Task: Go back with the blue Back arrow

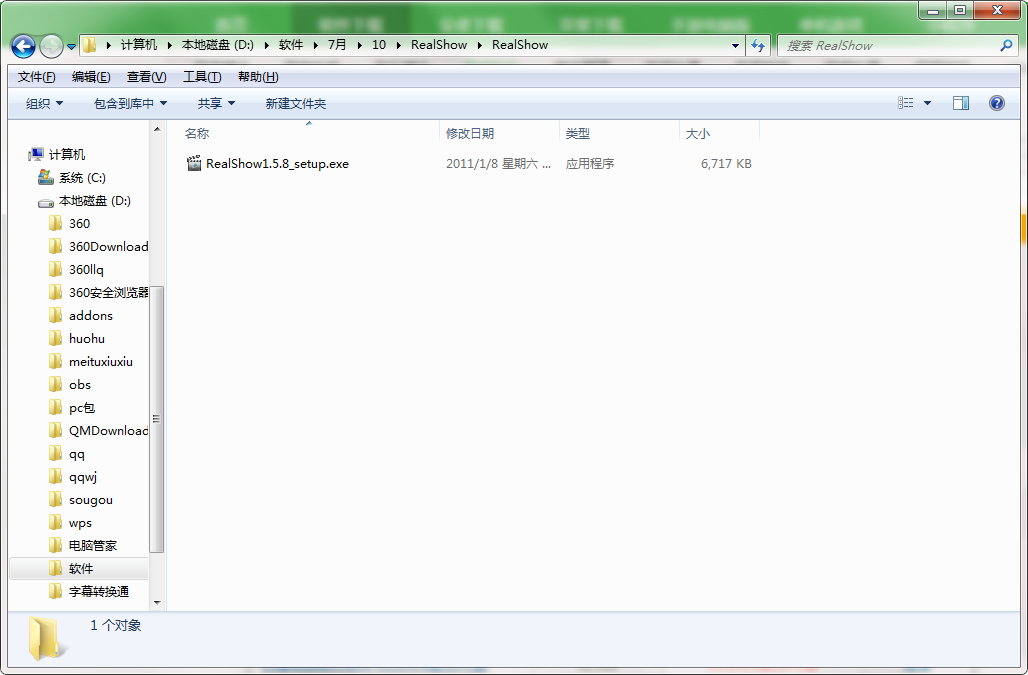Action: click(x=24, y=46)
